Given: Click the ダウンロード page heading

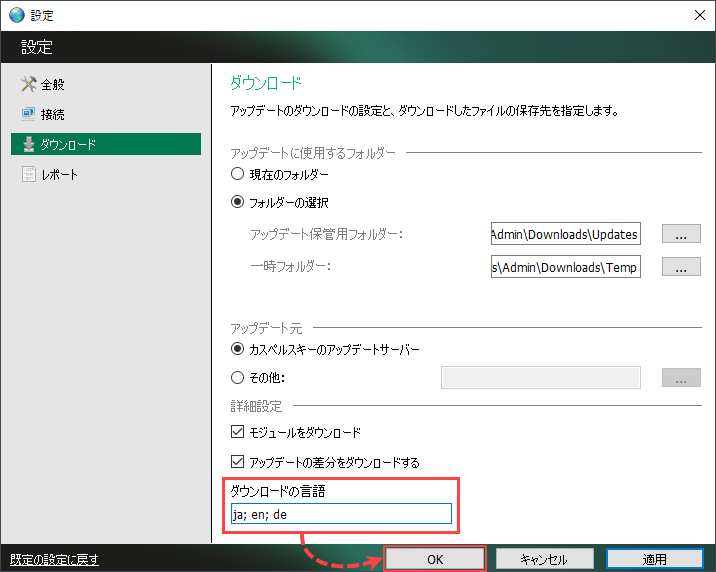Looking at the screenshot, I should coord(266,83).
